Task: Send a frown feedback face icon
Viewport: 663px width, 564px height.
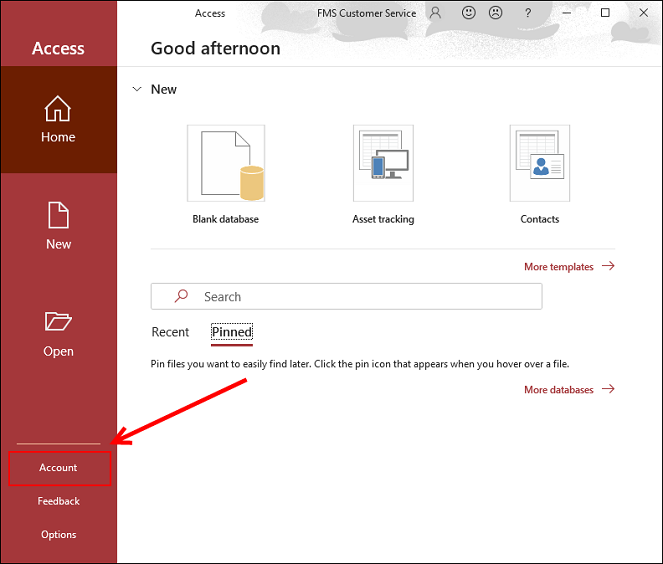Action: coord(495,13)
